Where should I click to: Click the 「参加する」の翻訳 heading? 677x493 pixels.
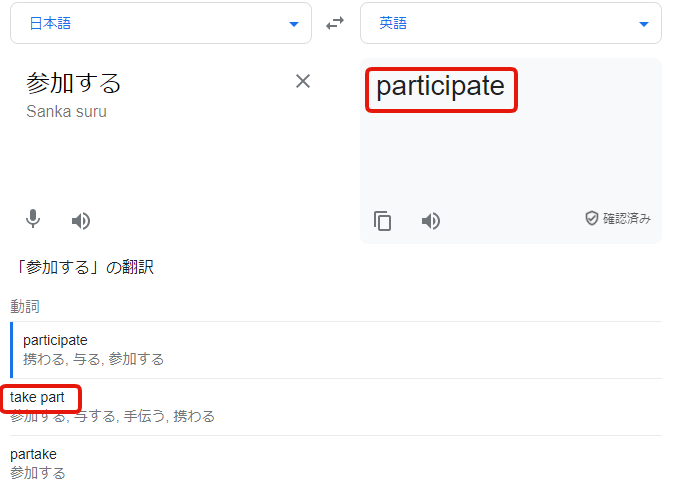coord(85,267)
